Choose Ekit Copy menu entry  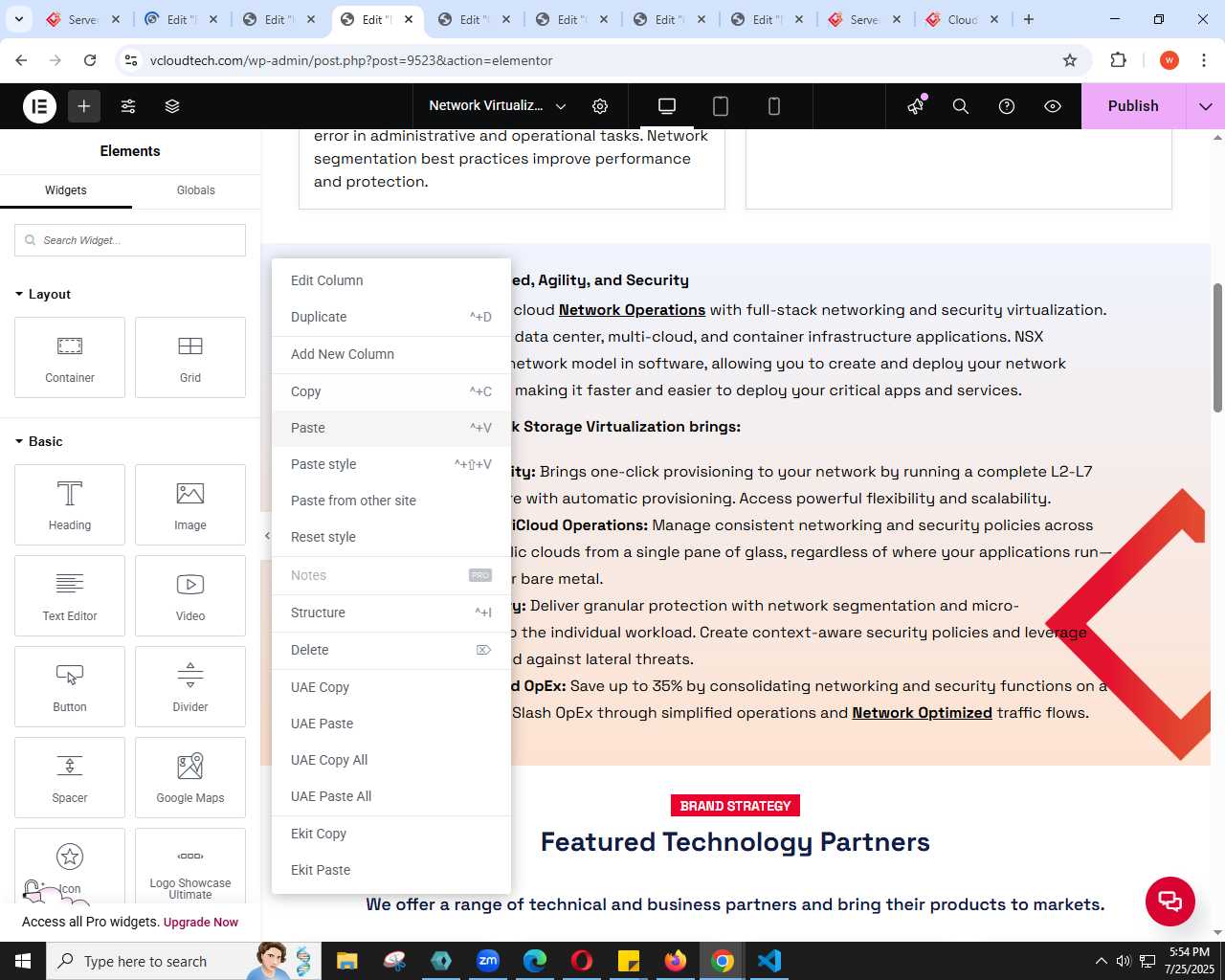(391, 834)
